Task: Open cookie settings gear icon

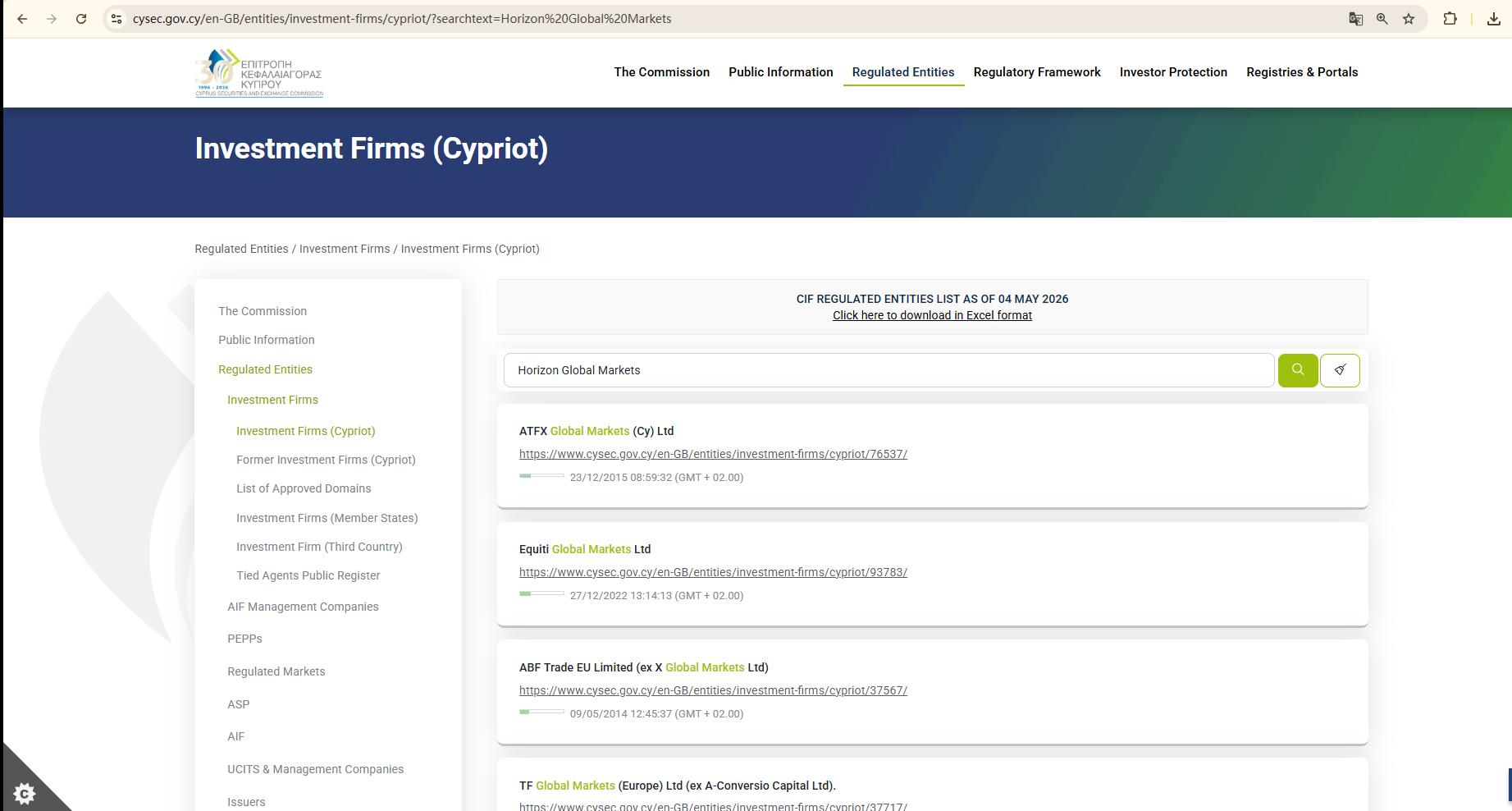Action: [25, 793]
